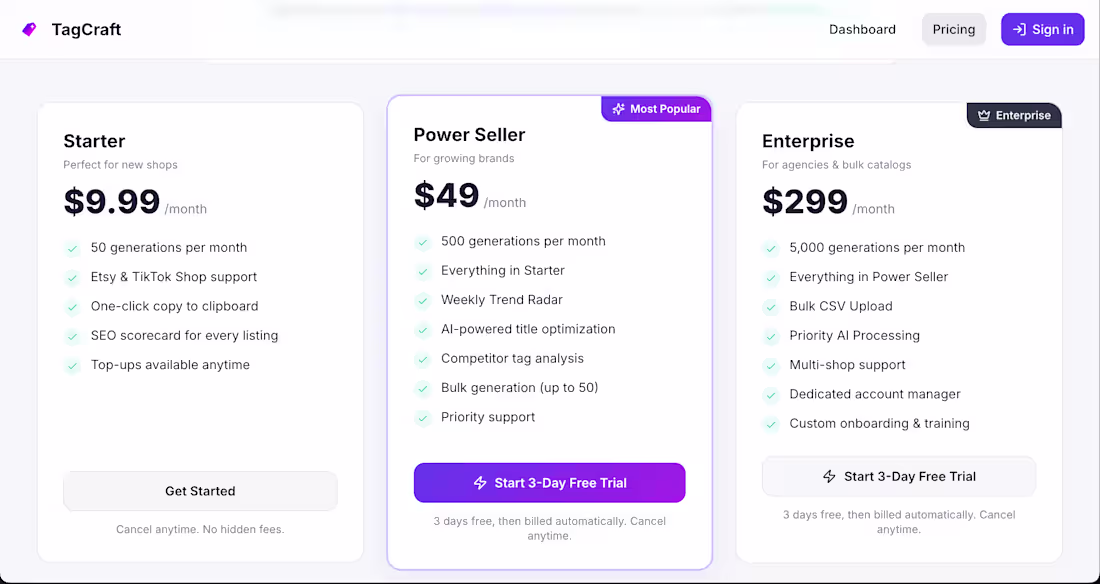Viewport: 1100px width, 584px height.
Task: Switch to the Pricing tab
Action: pyautogui.click(x=953, y=29)
